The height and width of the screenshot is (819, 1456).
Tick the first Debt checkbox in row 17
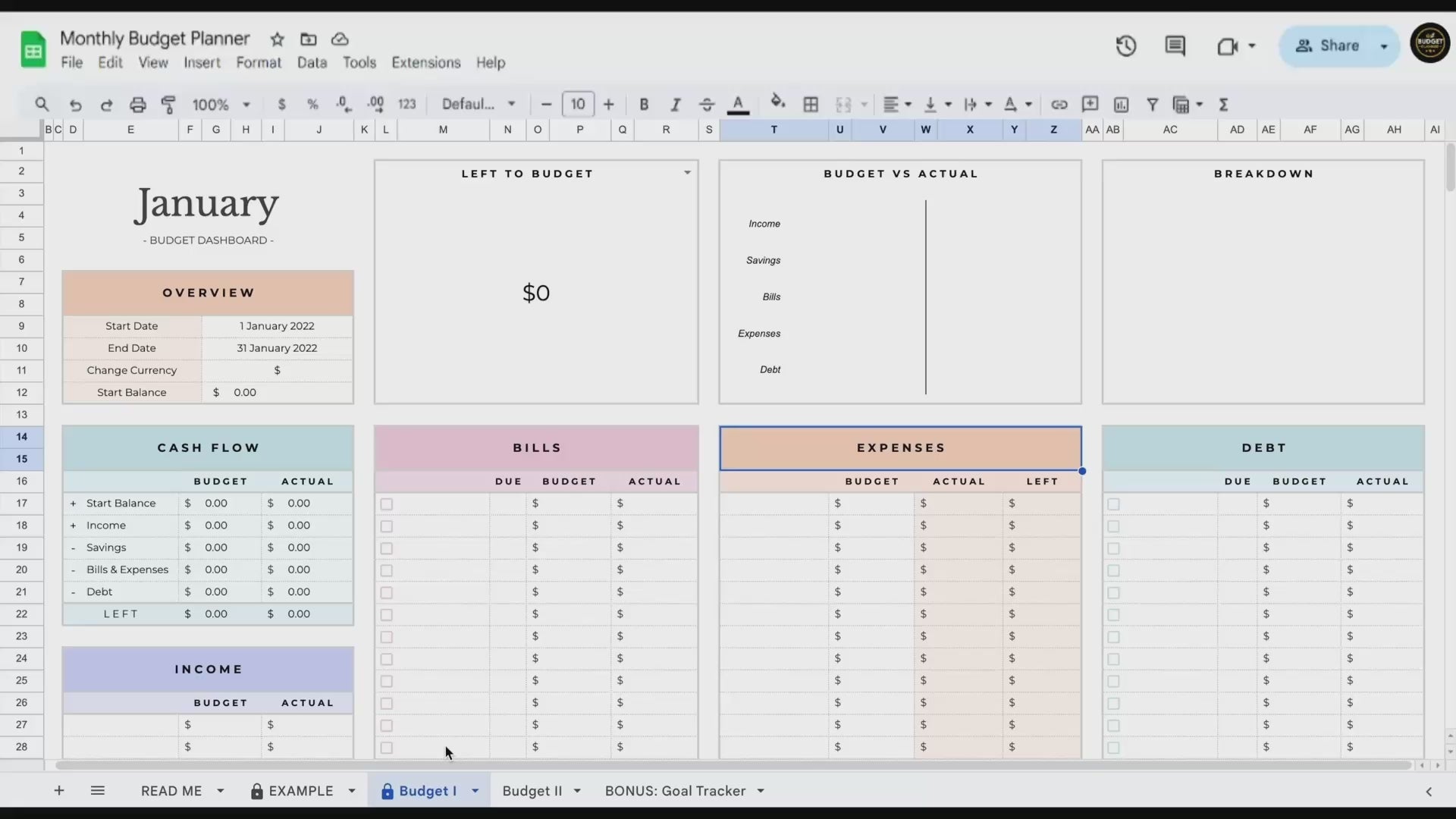coord(1113,504)
